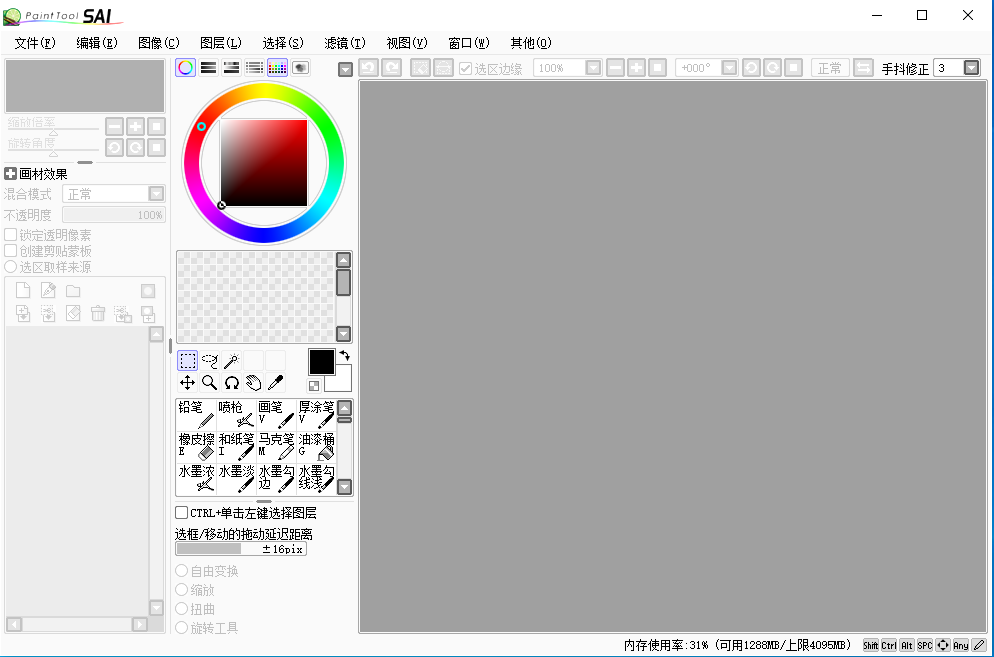Choose the 画笔 brush tool
994x657 pixels.
tap(276, 415)
